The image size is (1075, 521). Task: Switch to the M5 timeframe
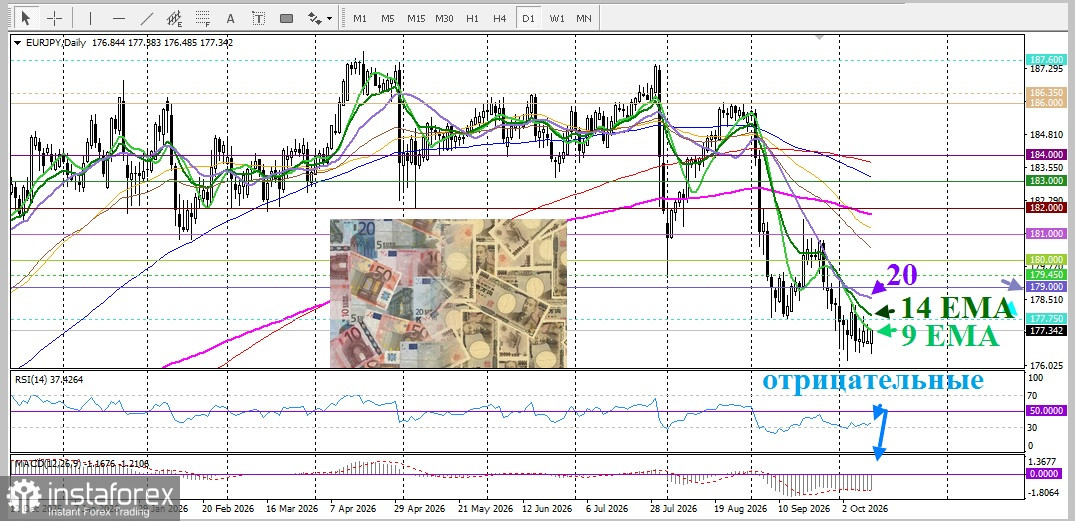[x=387, y=19]
